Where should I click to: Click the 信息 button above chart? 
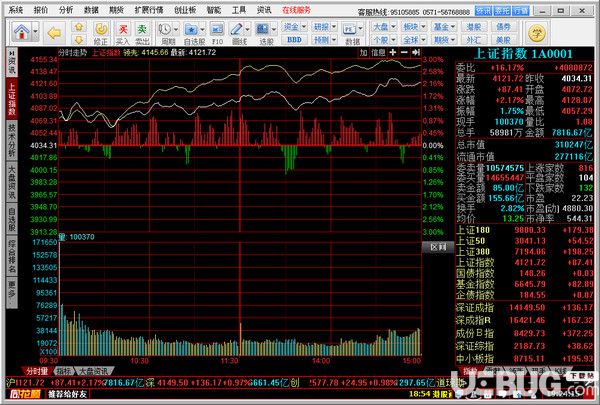pos(378,52)
